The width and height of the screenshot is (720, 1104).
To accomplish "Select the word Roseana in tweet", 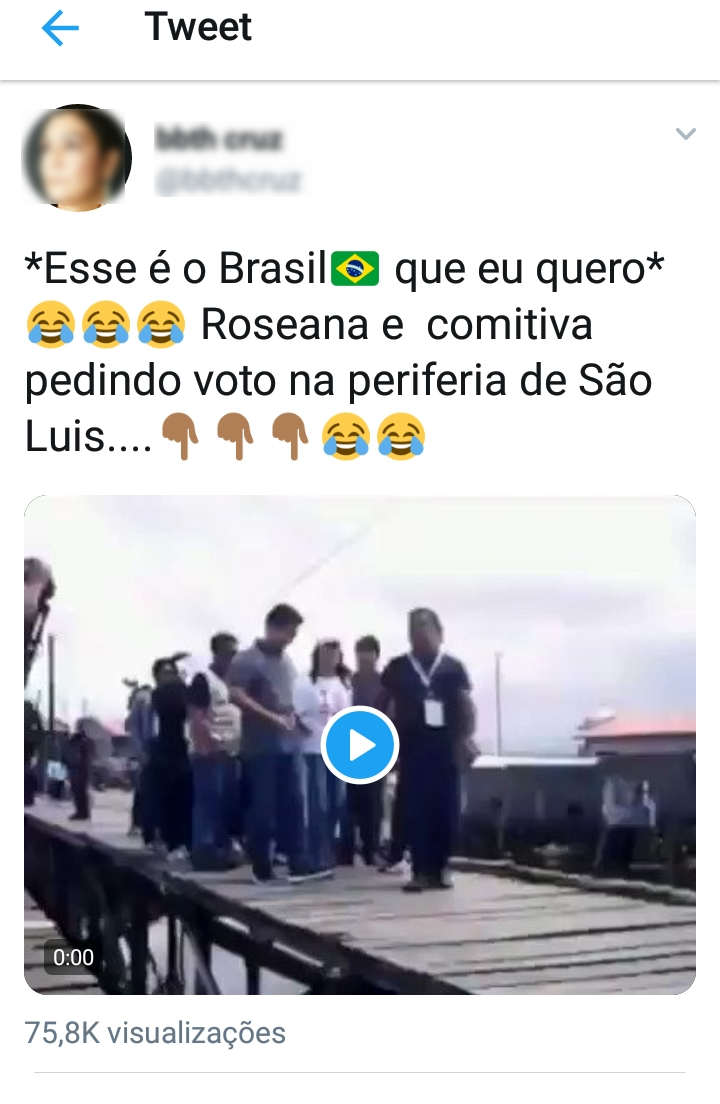I will pyautogui.click(x=285, y=325).
